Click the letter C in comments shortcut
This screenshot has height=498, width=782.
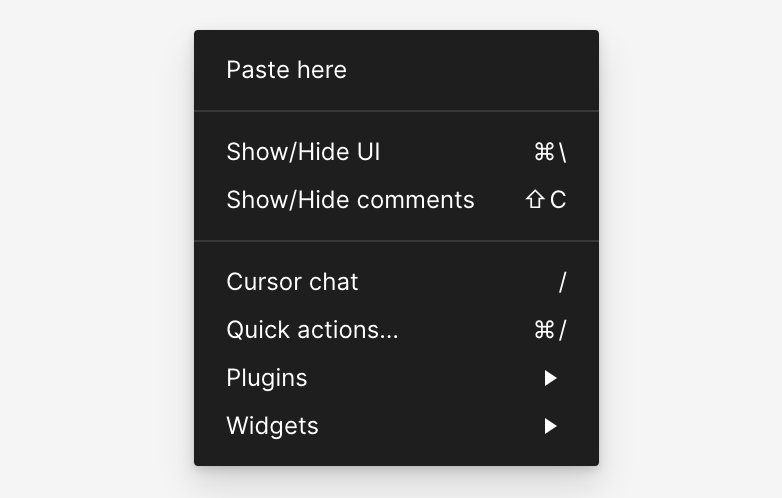(x=558, y=200)
